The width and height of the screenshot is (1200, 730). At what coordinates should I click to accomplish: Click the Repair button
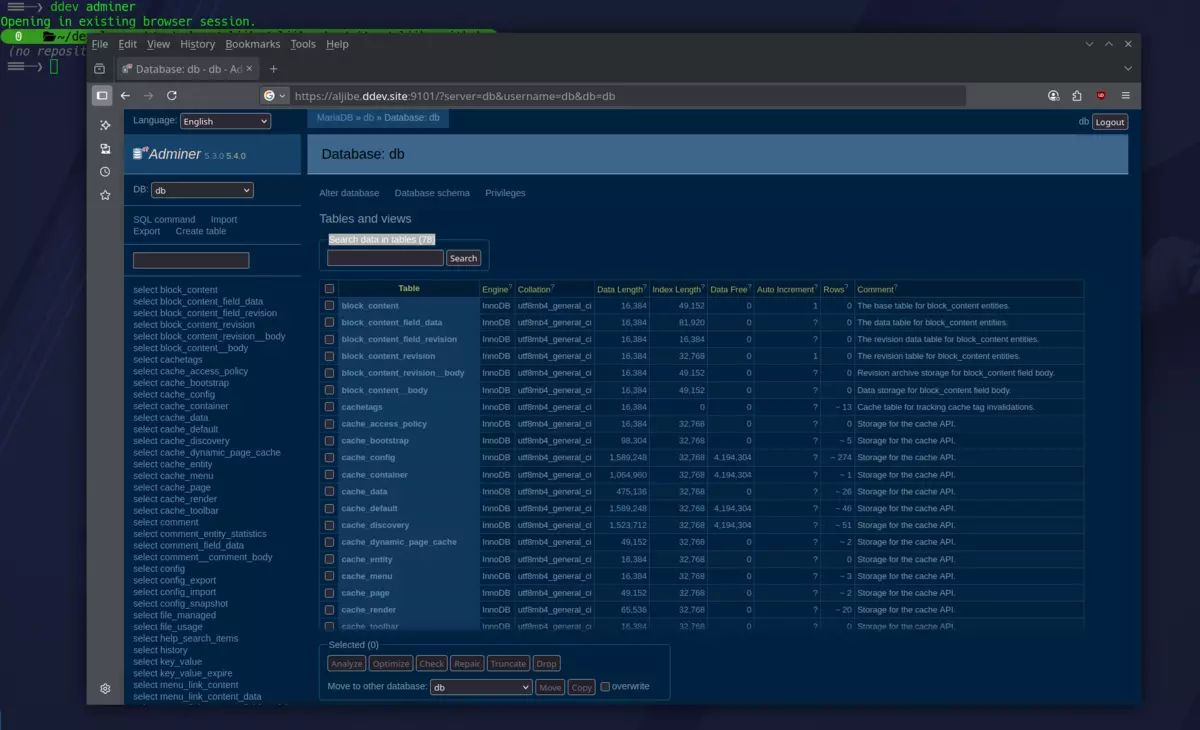(x=467, y=663)
